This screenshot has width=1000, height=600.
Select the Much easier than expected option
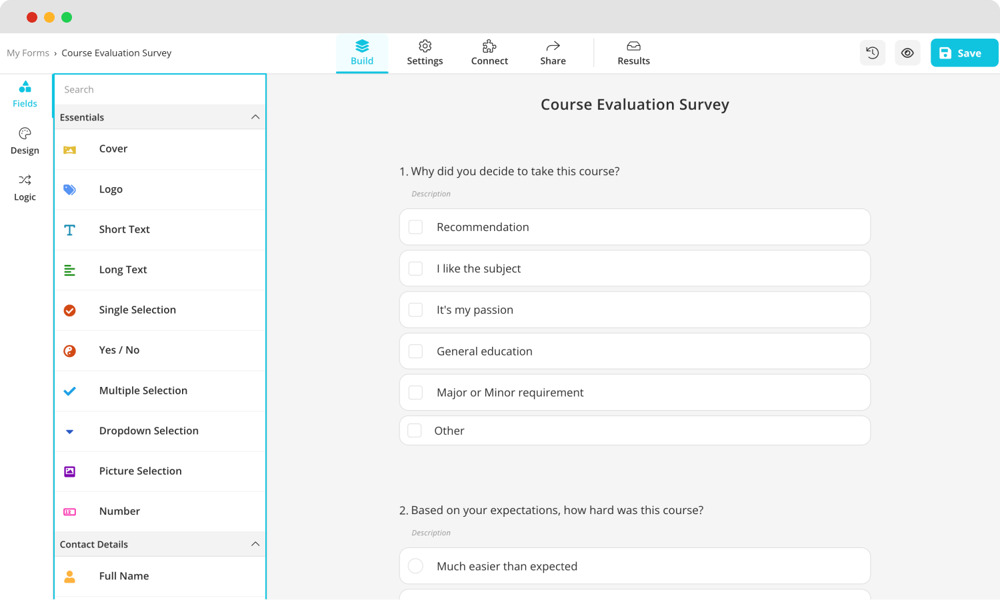[x=415, y=566]
